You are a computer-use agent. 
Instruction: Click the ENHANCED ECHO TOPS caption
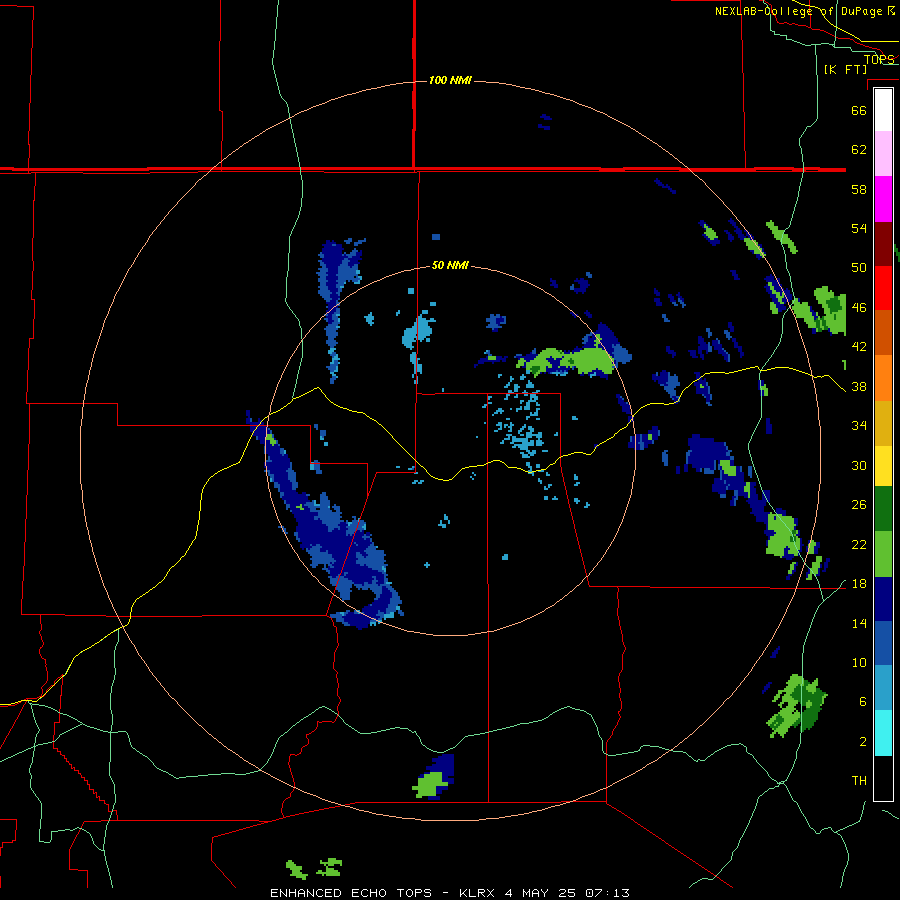pyautogui.click(x=351, y=893)
